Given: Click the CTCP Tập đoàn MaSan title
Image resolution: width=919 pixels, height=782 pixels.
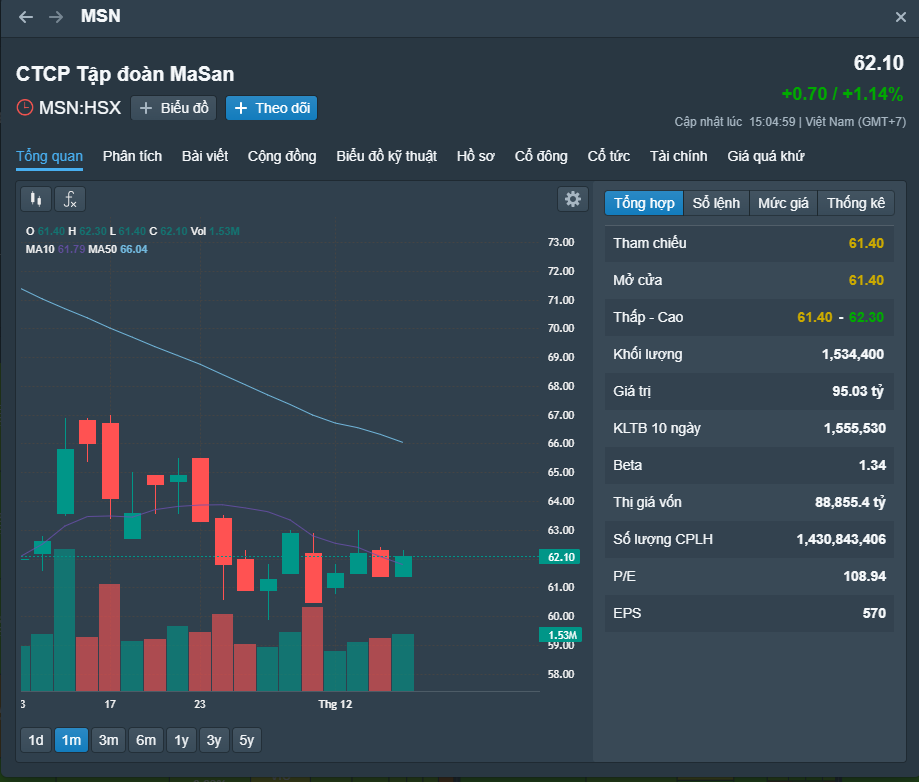Looking at the screenshot, I should coord(125,74).
